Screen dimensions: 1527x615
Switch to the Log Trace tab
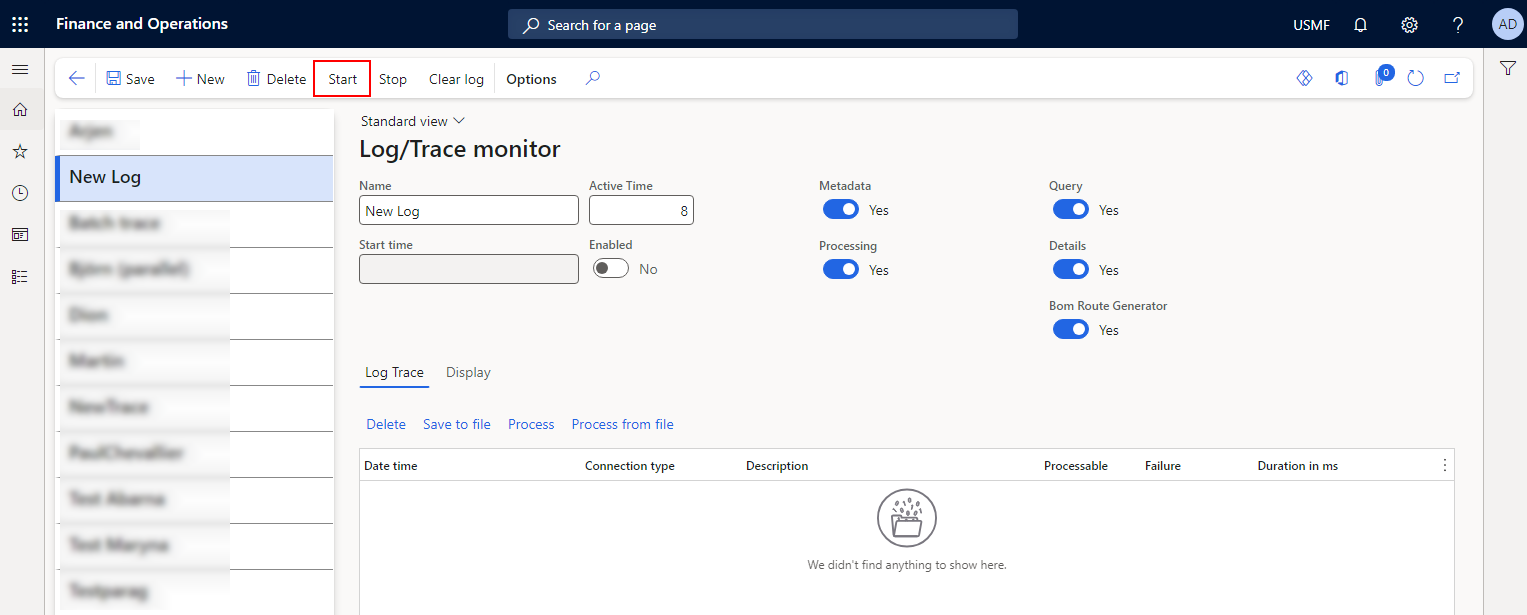click(x=394, y=373)
